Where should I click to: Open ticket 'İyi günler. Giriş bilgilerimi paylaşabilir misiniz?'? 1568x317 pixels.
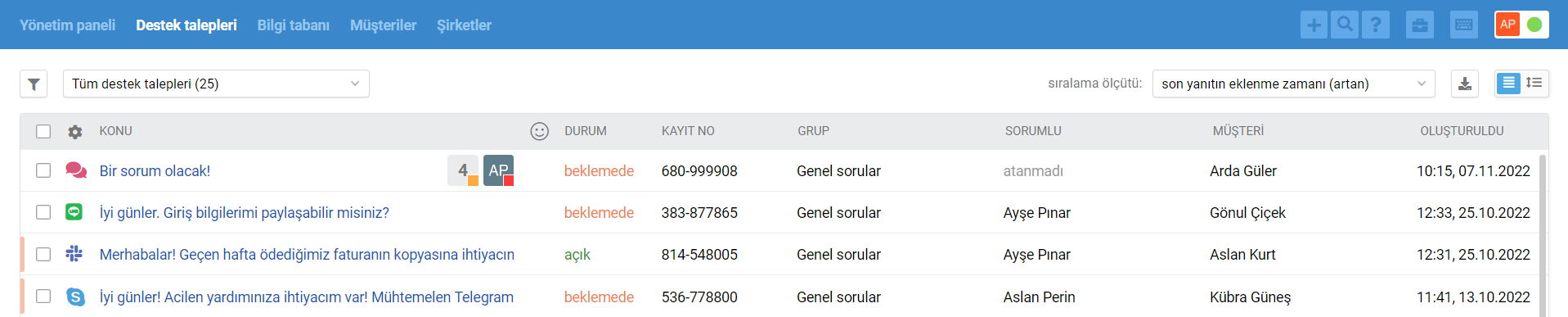pos(245,213)
